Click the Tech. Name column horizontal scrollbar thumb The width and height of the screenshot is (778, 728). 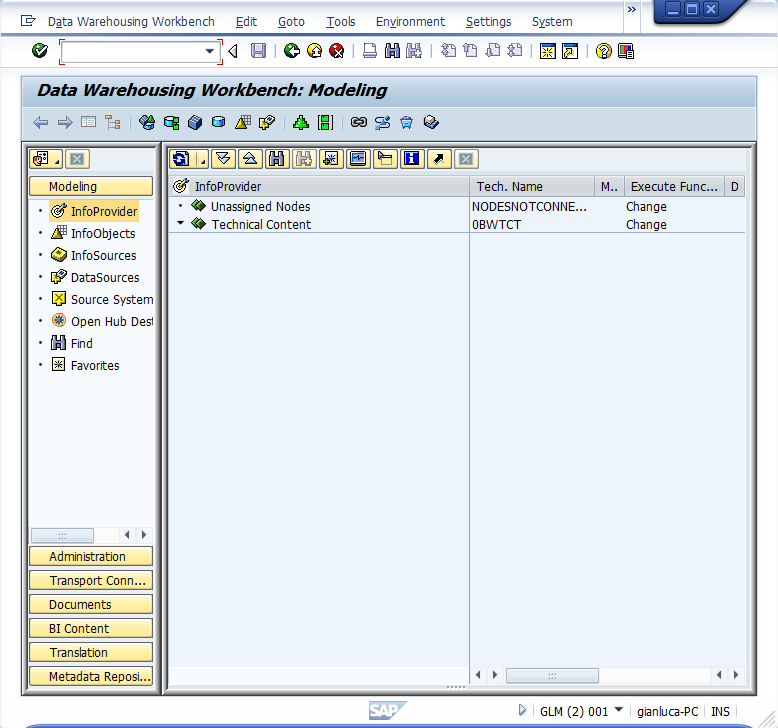click(552, 675)
